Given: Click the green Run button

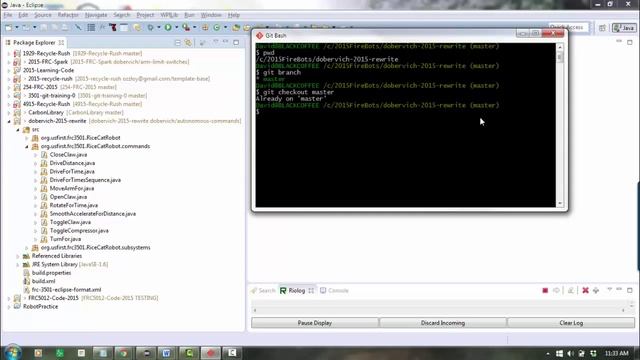Looking at the screenshot, I should (x=168, y=27).
